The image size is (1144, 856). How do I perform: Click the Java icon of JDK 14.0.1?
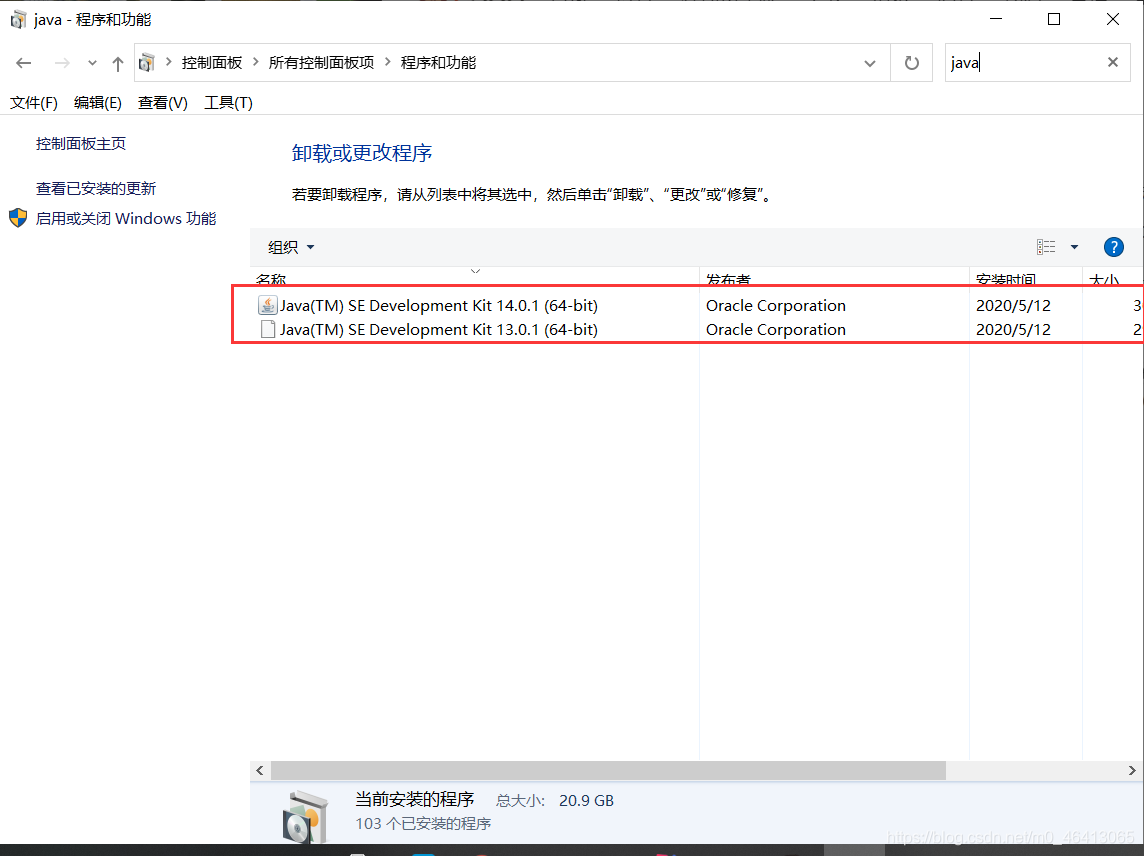point(268,305)
